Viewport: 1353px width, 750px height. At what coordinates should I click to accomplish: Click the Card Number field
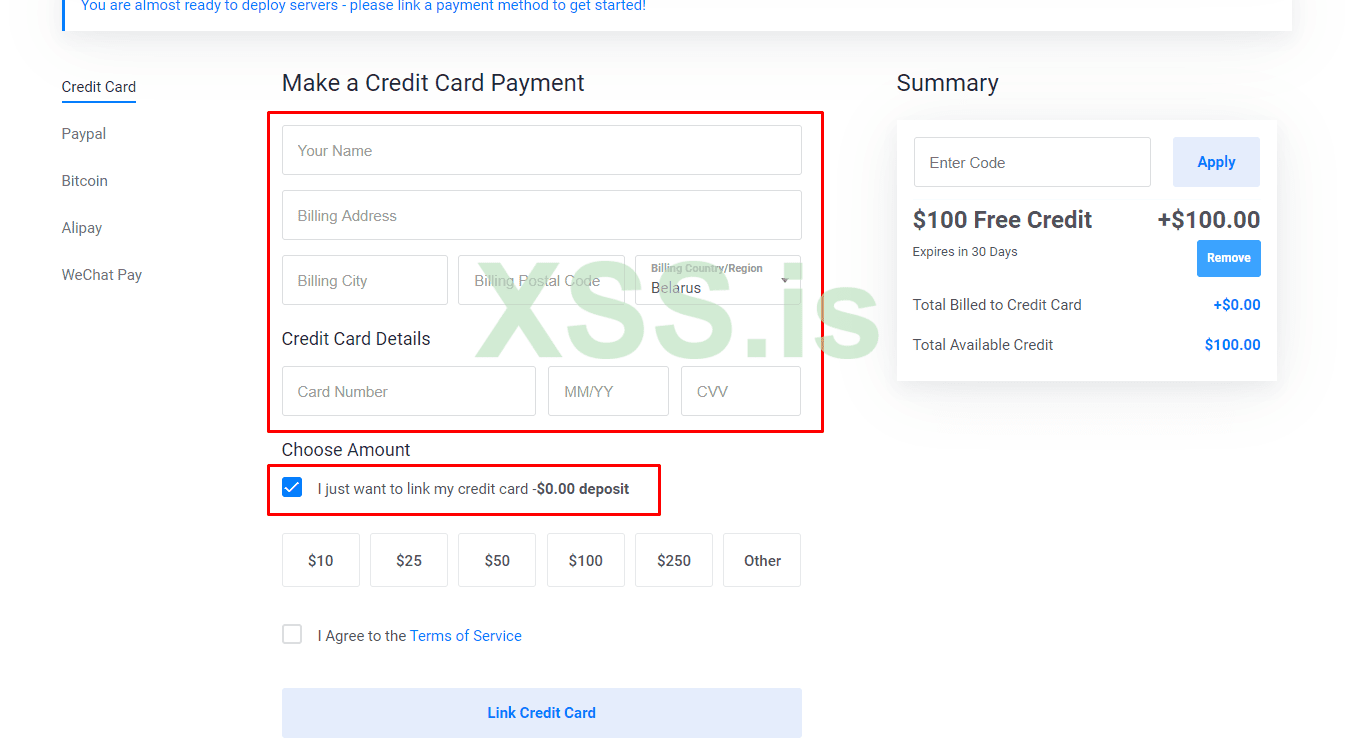pyautogui.click(x=408, y=392)
